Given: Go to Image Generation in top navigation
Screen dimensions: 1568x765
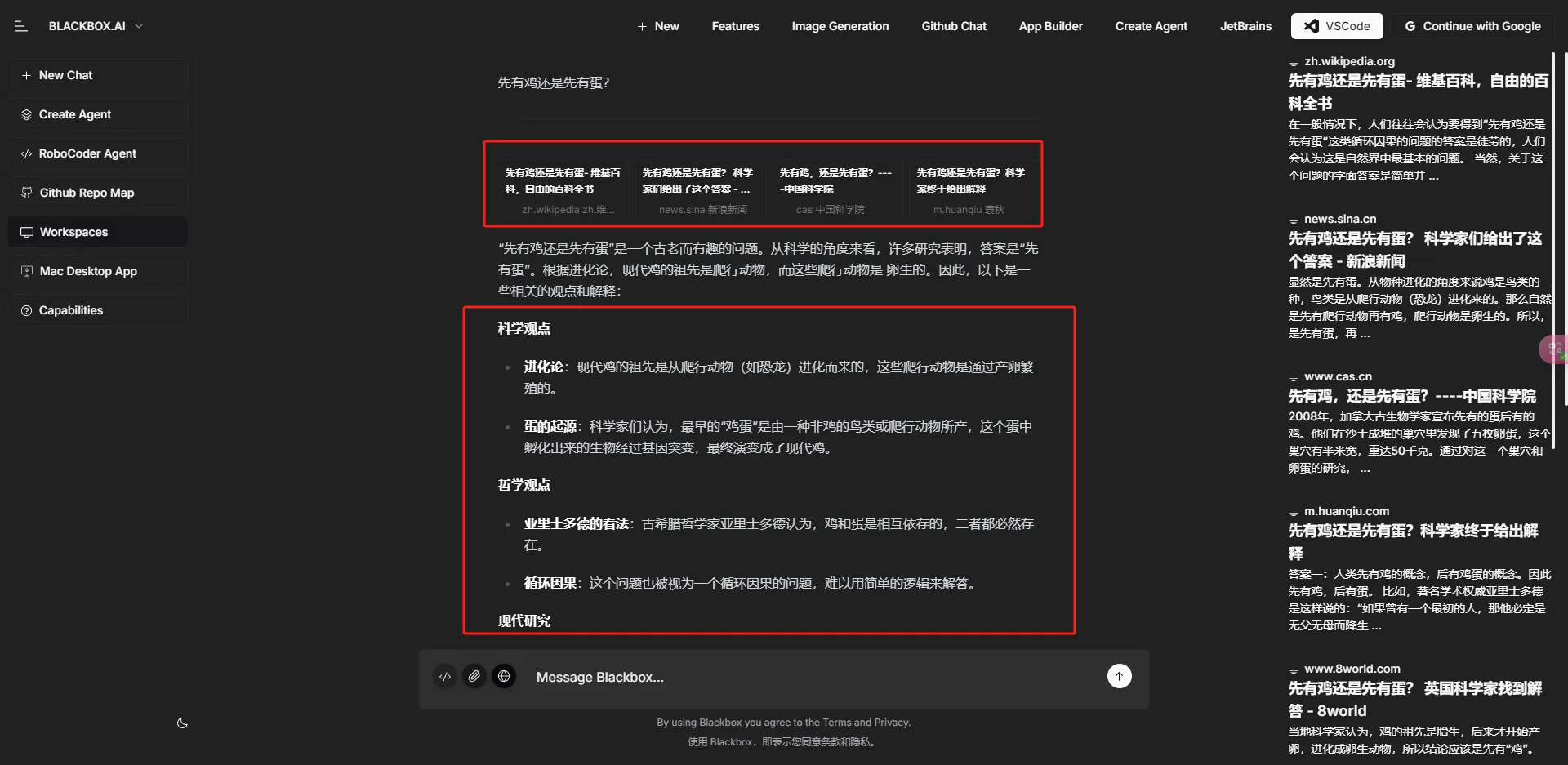Looking at the screenshot, I should point(840,26).
